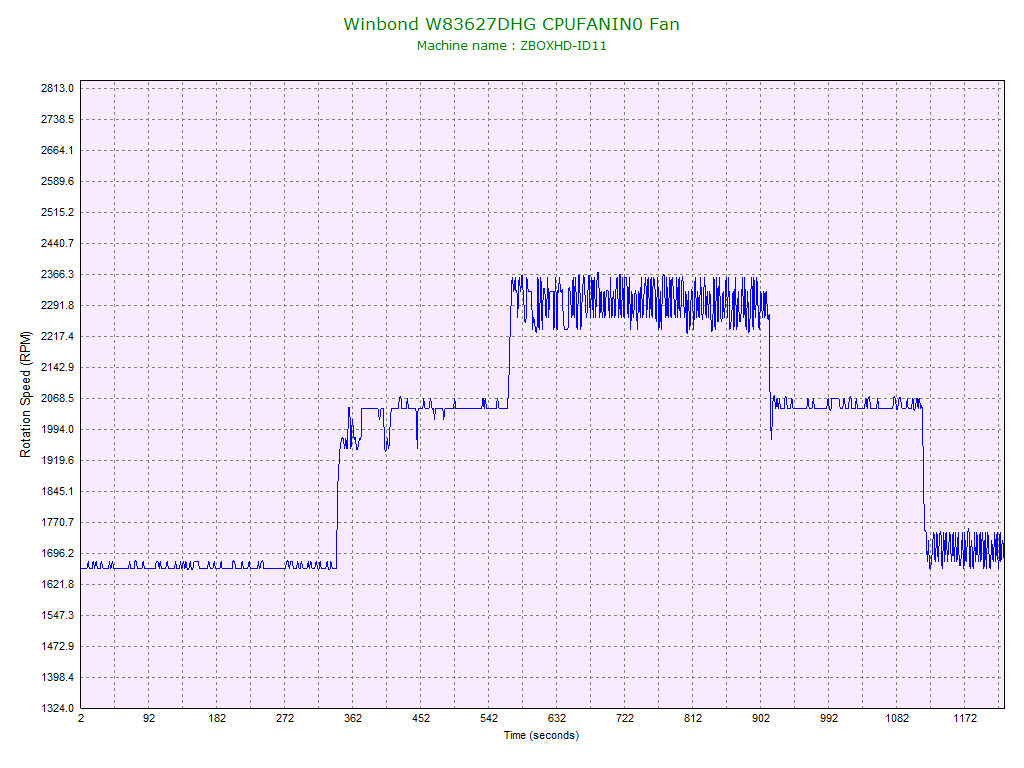
Task: Click the y-axis value 1398.4
Action: coord(57,678)
